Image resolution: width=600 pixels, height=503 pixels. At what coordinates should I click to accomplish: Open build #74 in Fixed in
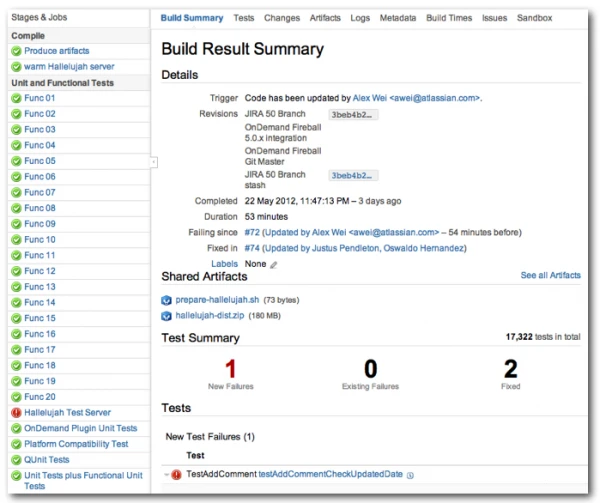coord(252,248)
